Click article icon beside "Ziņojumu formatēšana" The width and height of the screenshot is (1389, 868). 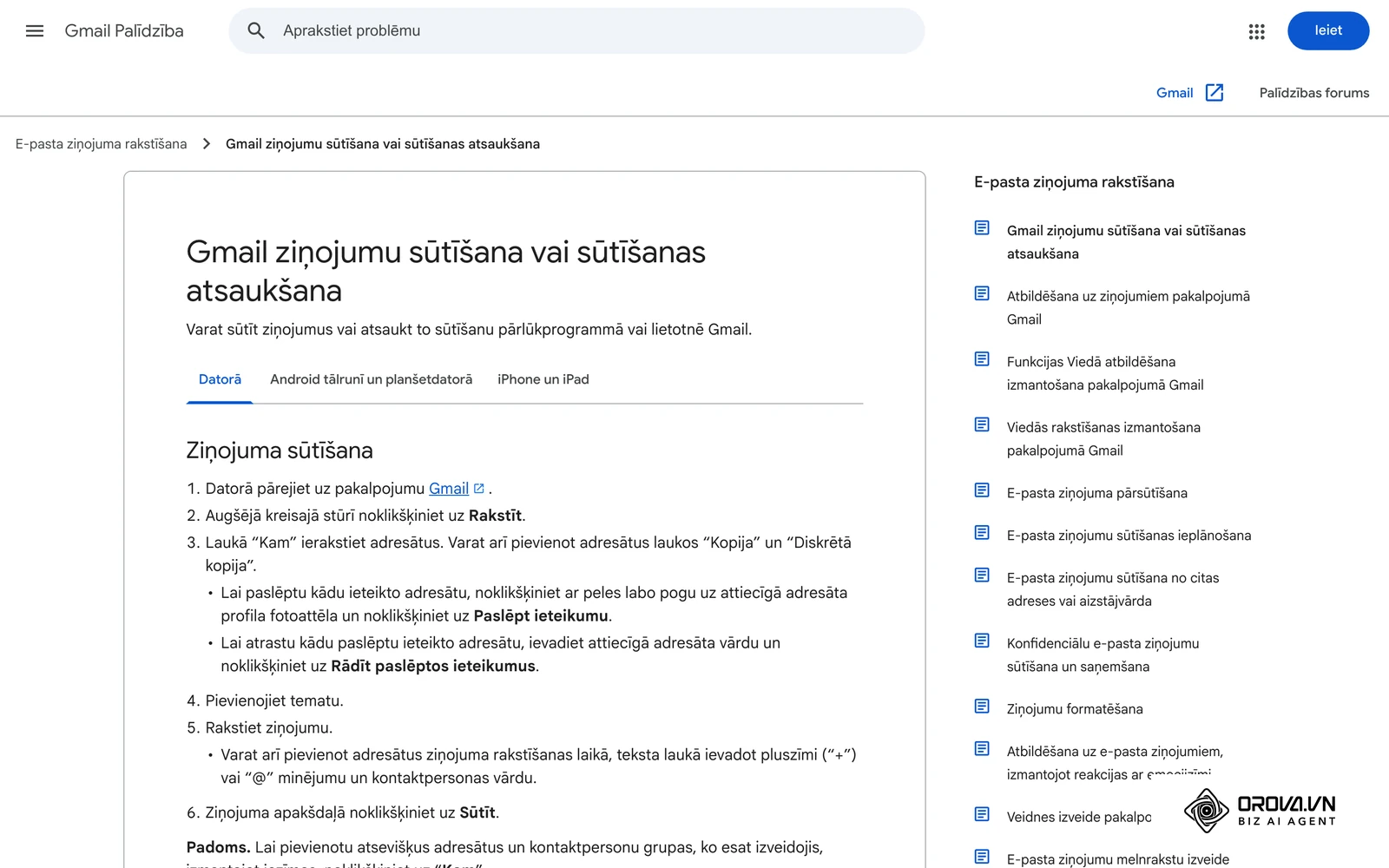coord(982,707)
